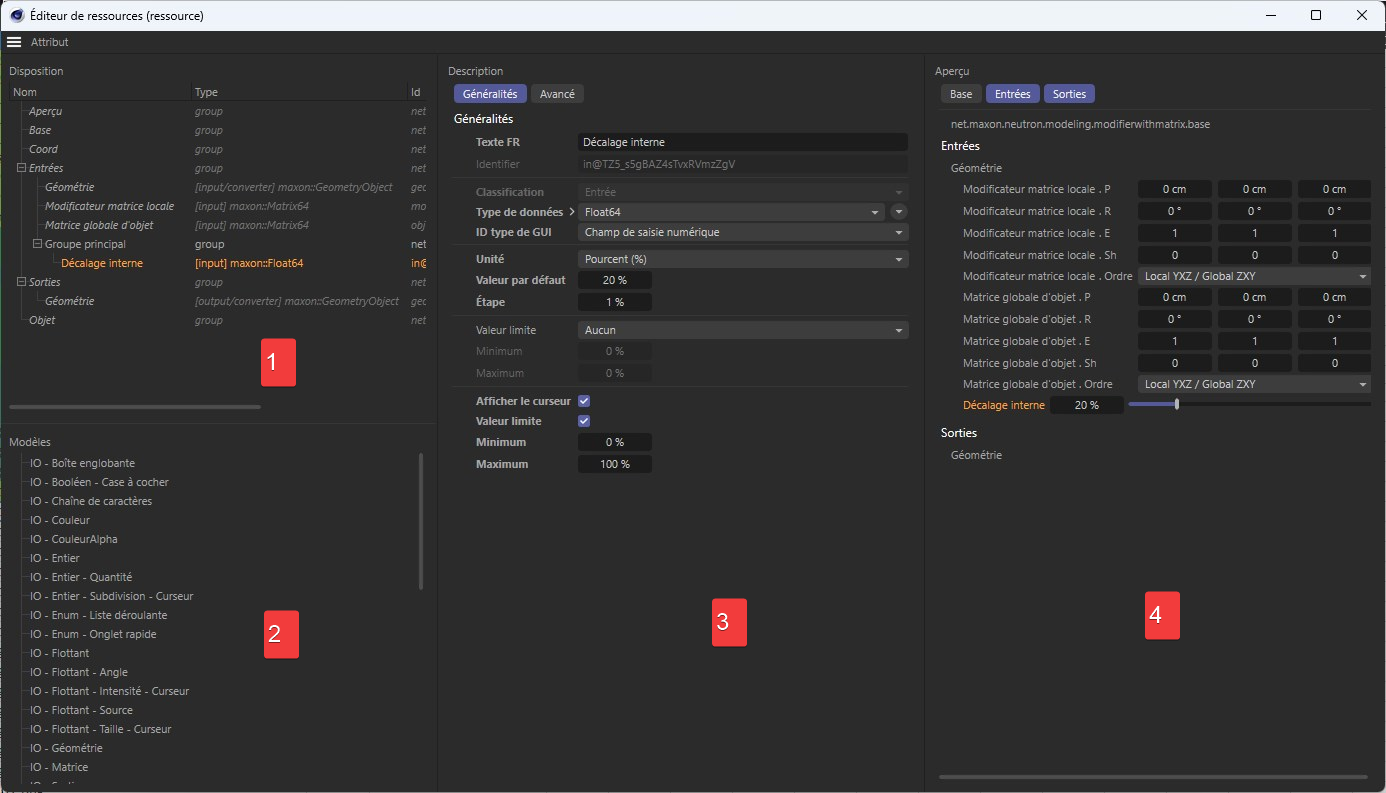Click the Entrées button in Aperçu panel
Image resolution: width=1386 pixels, height=793 pixels.
(x=1012, y=94)
